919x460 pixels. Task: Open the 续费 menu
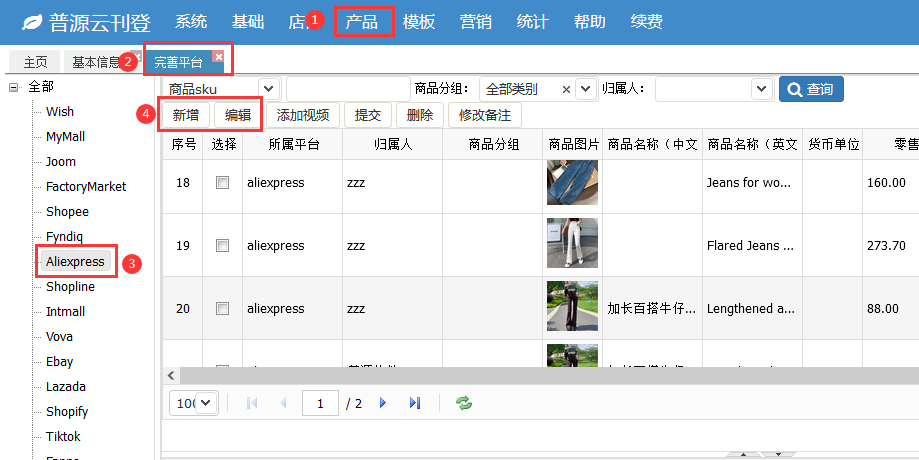[646, 22]
